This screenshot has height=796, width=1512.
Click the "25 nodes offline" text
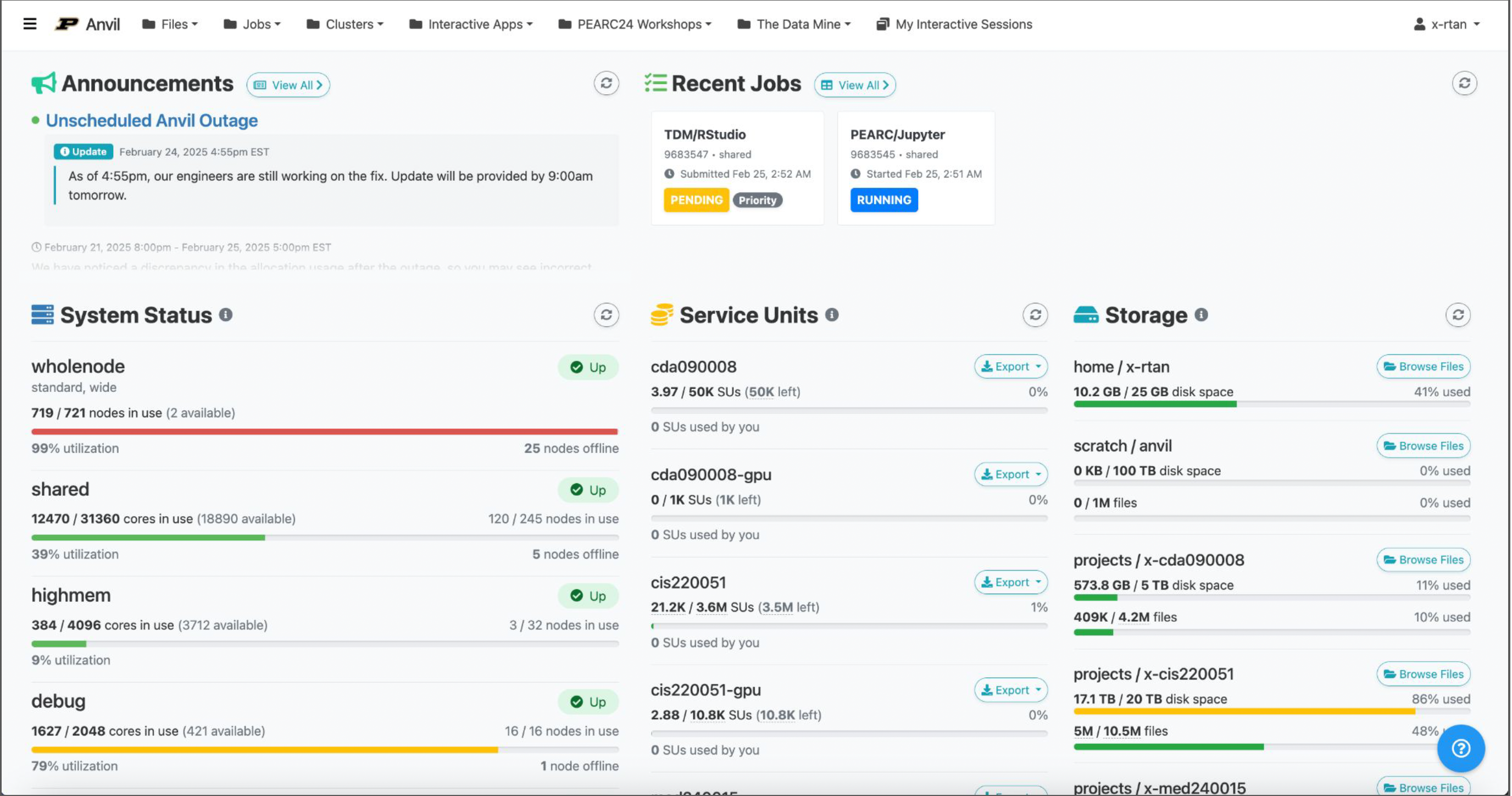[571, 448]
